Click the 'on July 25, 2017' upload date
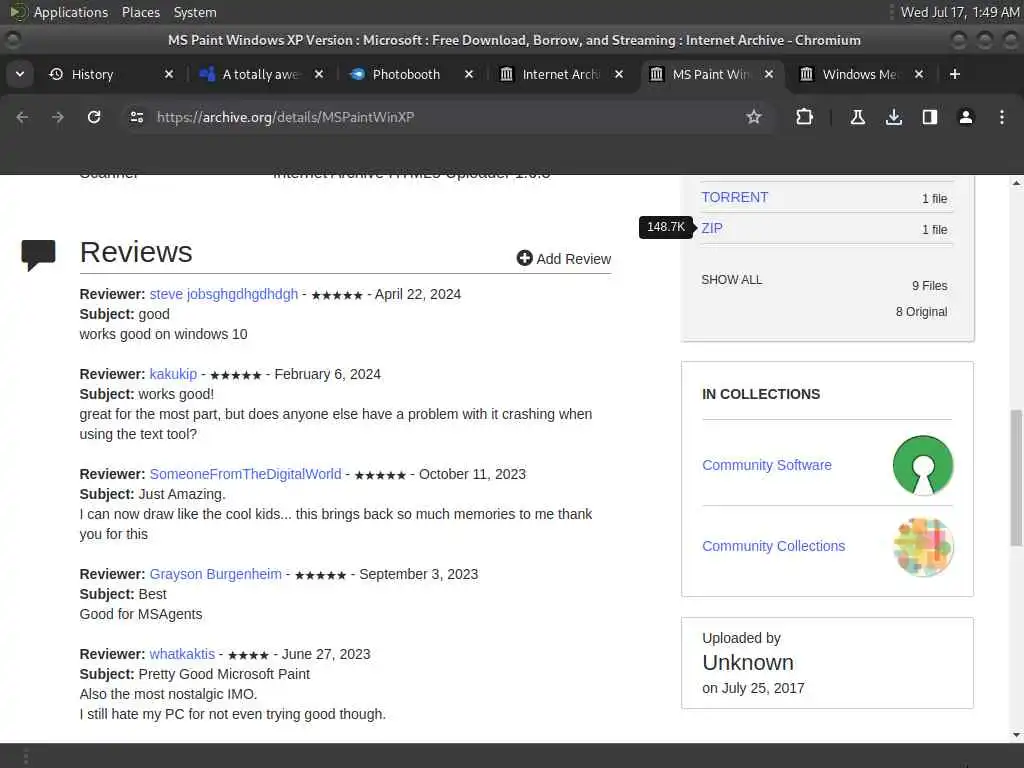 coord(753,688)
